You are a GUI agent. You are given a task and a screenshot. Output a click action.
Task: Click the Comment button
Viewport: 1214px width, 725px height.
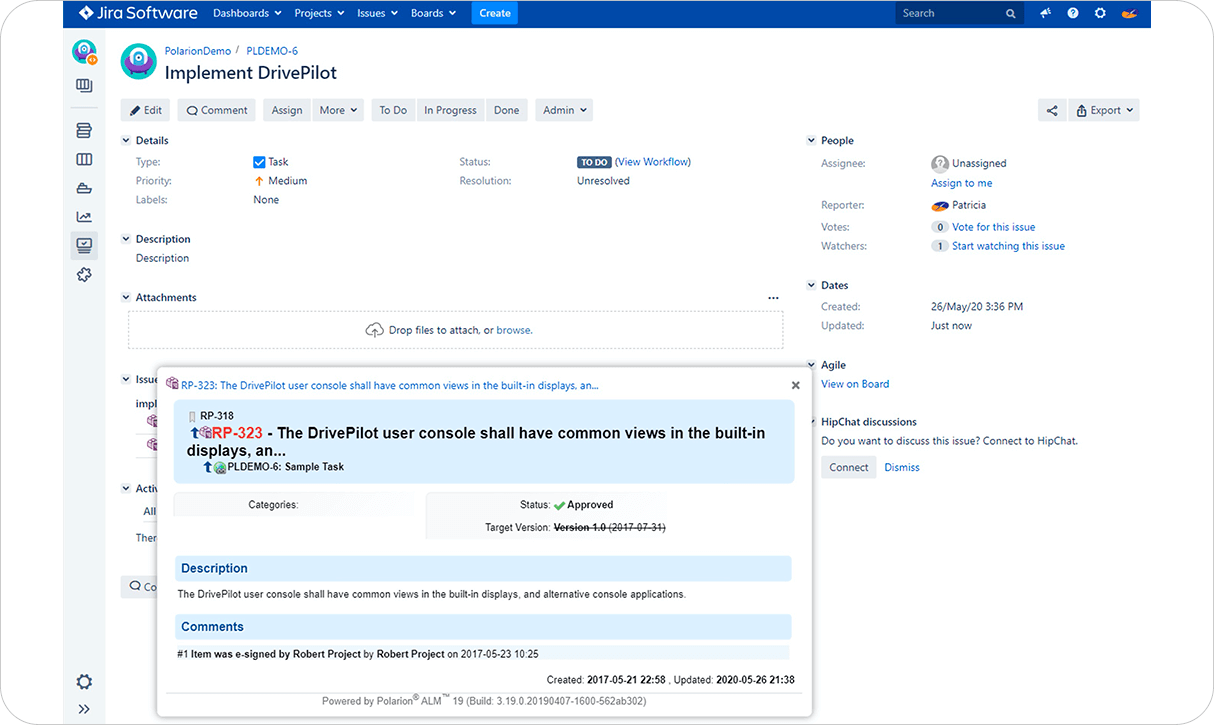point(217,110)
